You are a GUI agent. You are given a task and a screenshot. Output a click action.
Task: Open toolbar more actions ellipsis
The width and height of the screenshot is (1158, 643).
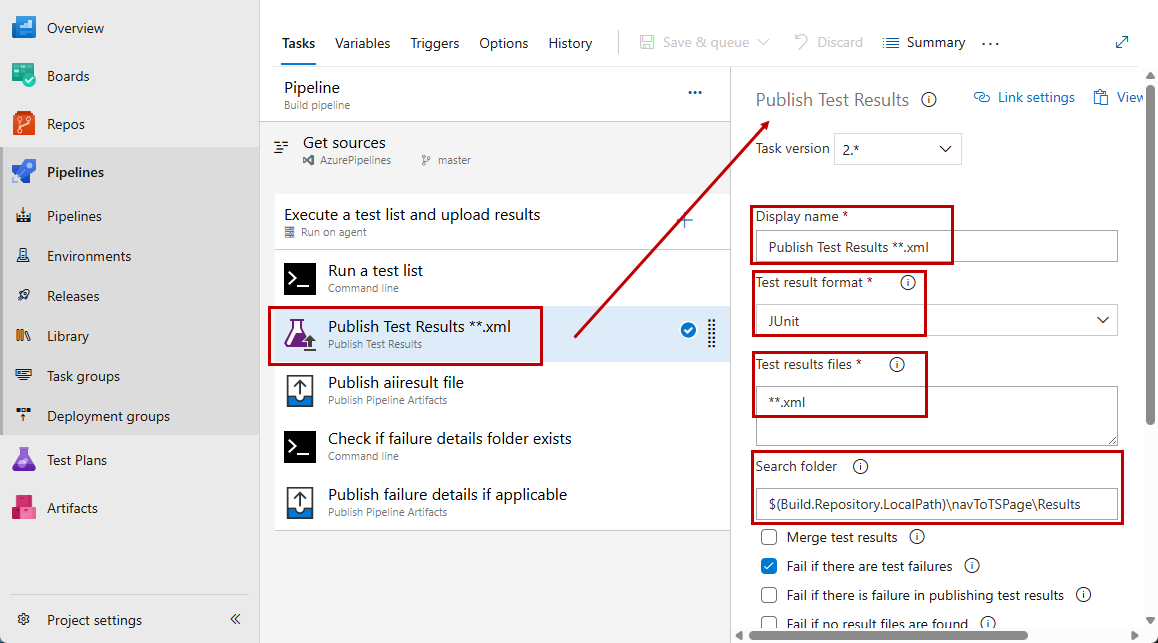tap(990, 44)
